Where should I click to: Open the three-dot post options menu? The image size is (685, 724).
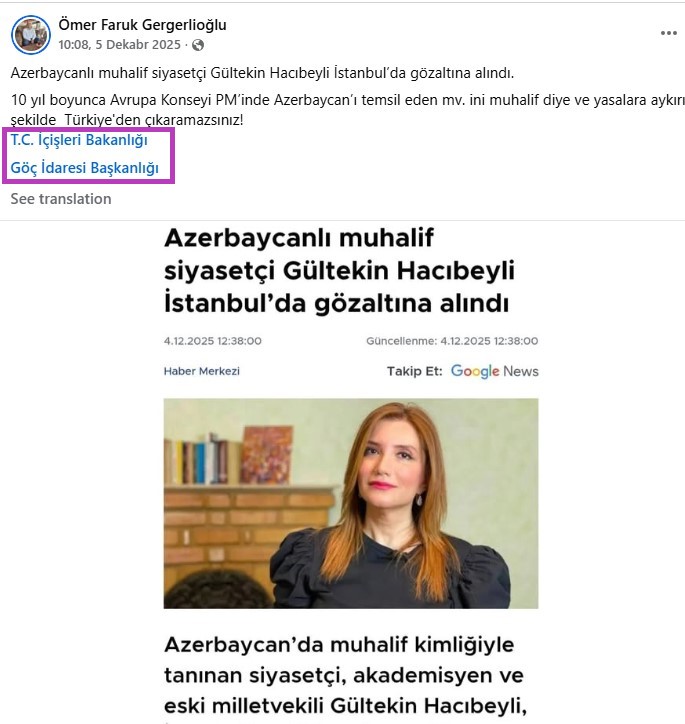pos(668,33)
